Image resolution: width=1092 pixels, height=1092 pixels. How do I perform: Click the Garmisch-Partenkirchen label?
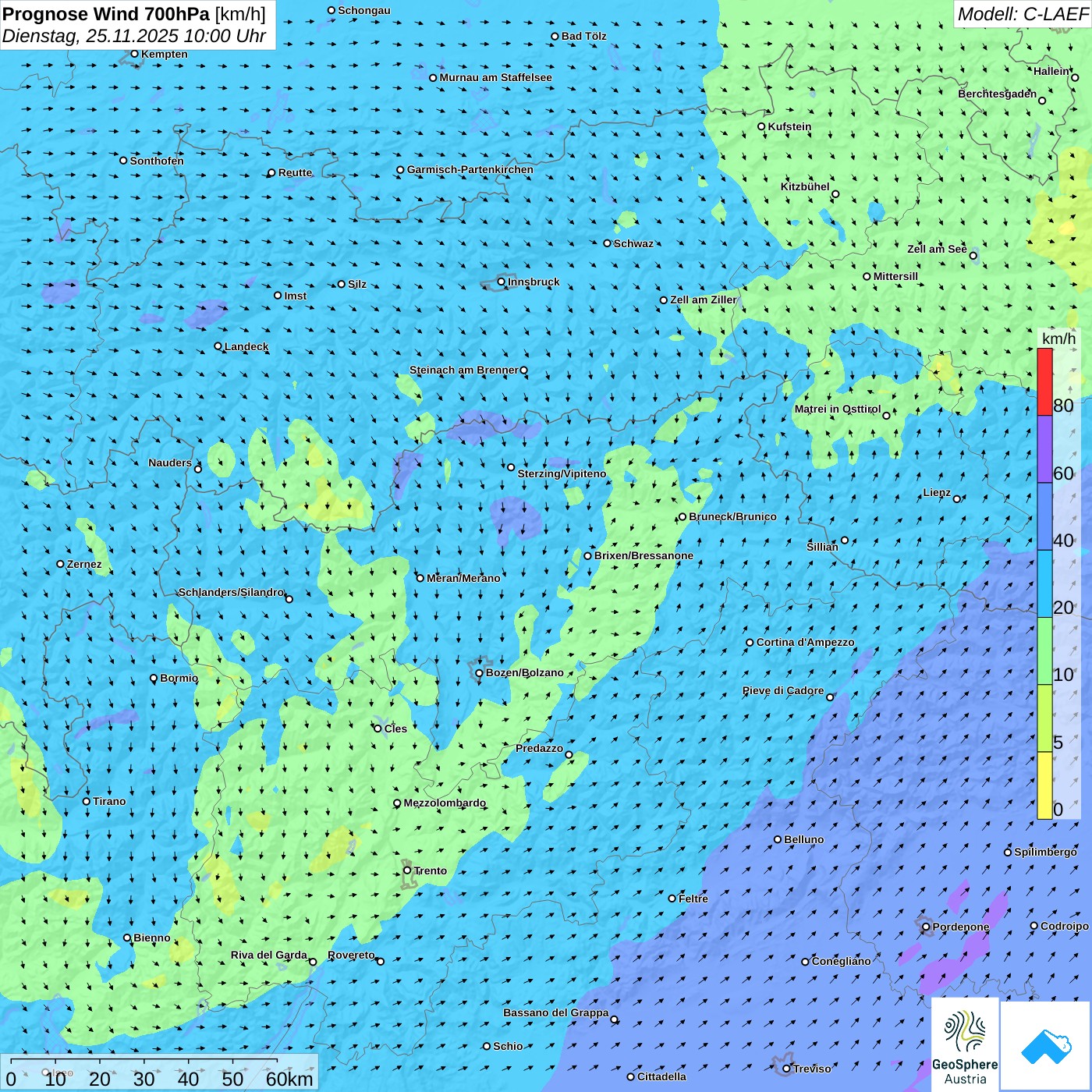coord(470,169)
